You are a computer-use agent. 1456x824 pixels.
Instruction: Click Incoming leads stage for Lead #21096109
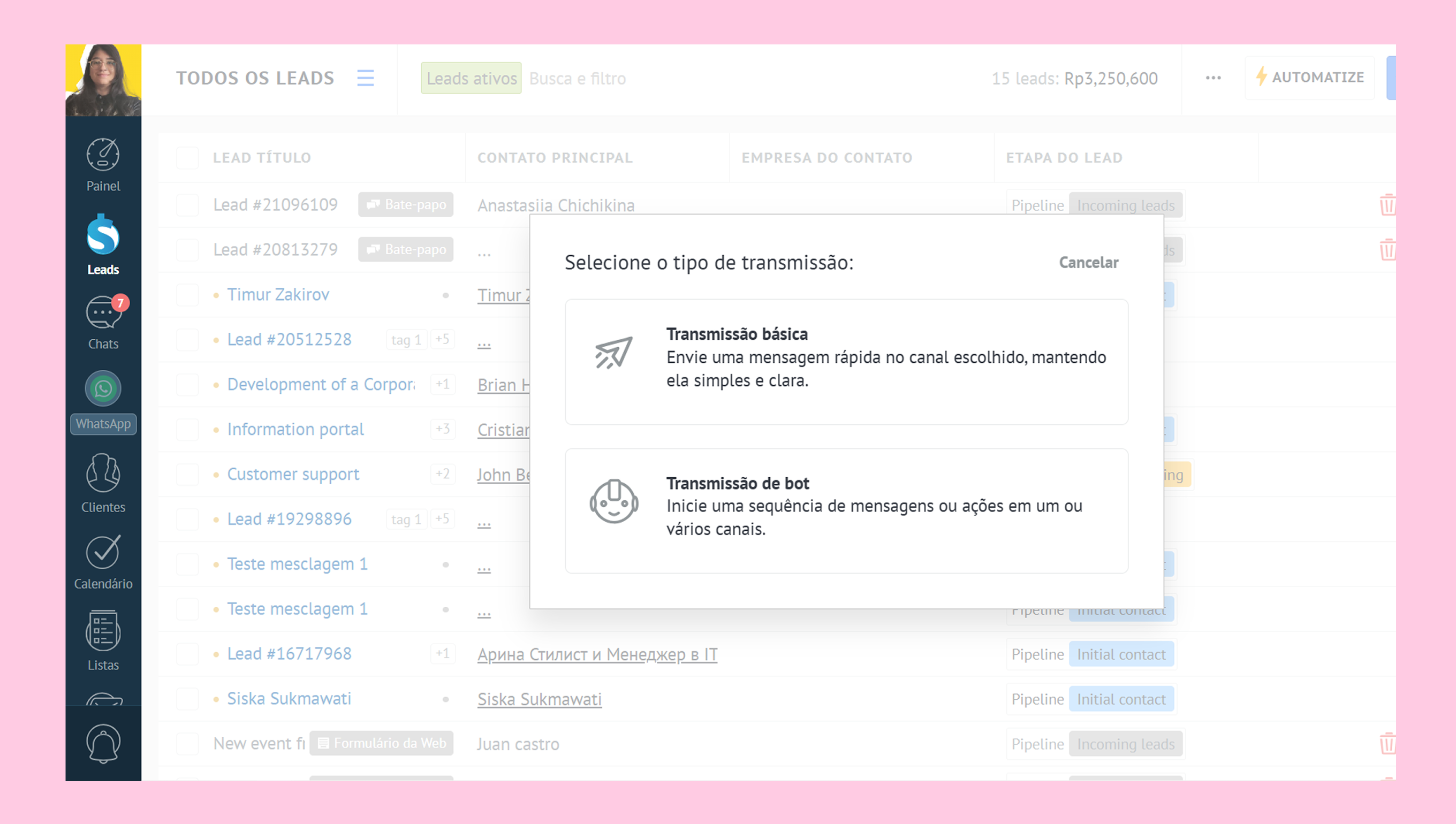1125,205
